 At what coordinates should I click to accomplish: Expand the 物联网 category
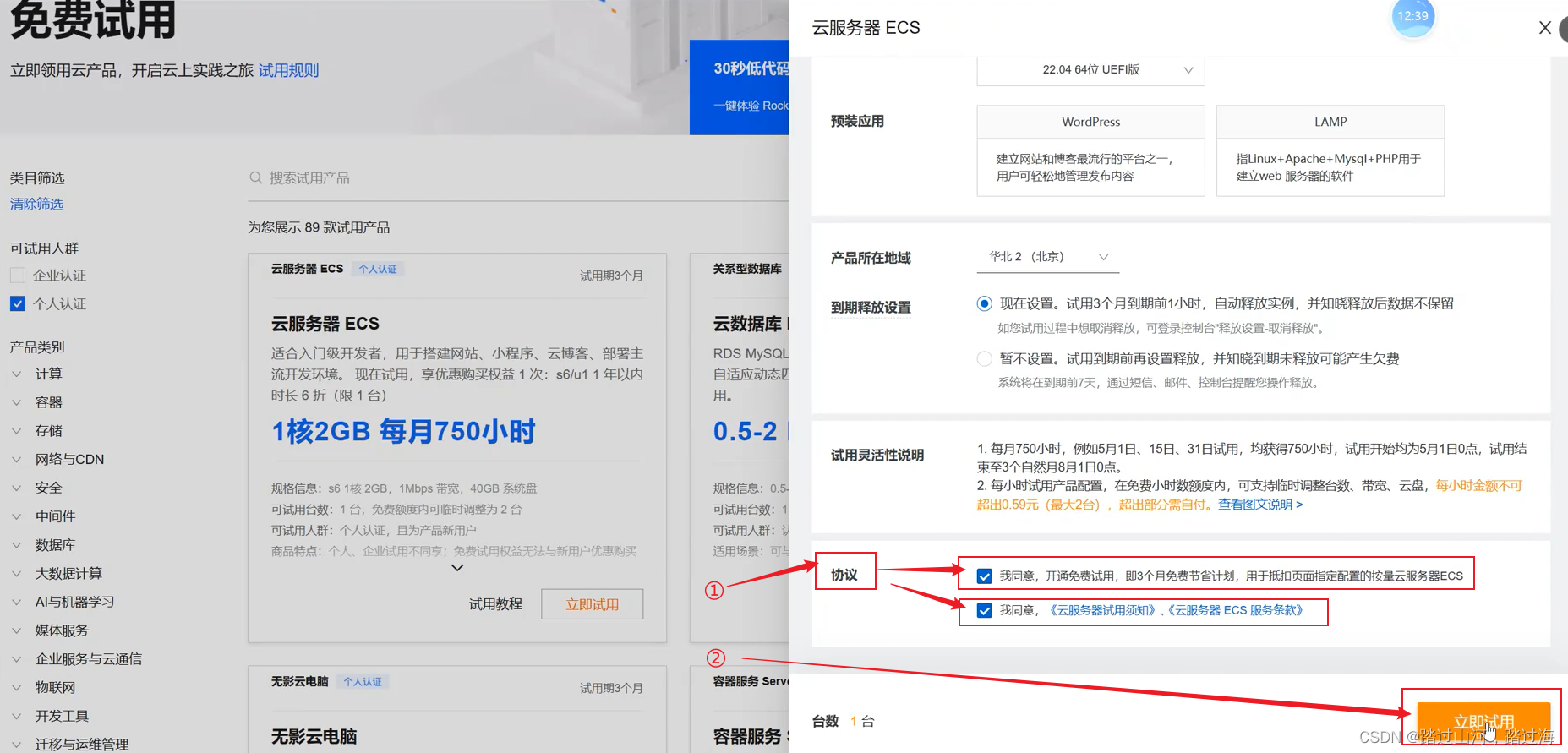[x=17, y=687]
